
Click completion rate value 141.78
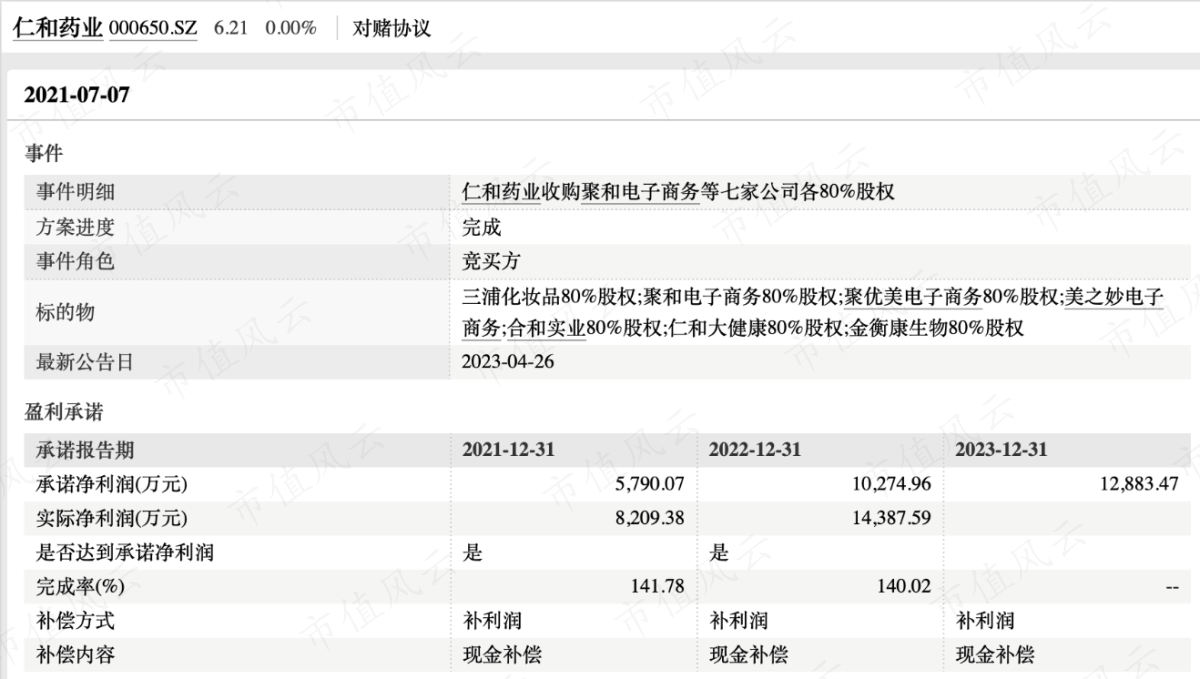click(x=656, y=587)
